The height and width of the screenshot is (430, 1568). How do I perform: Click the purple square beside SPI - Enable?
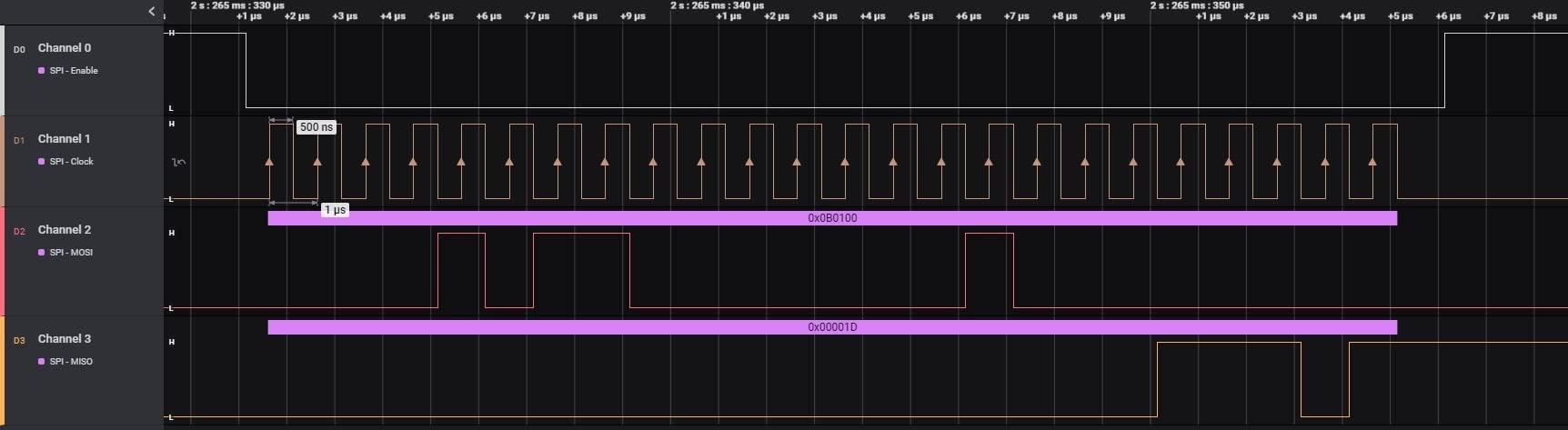(x=42, y=71)
